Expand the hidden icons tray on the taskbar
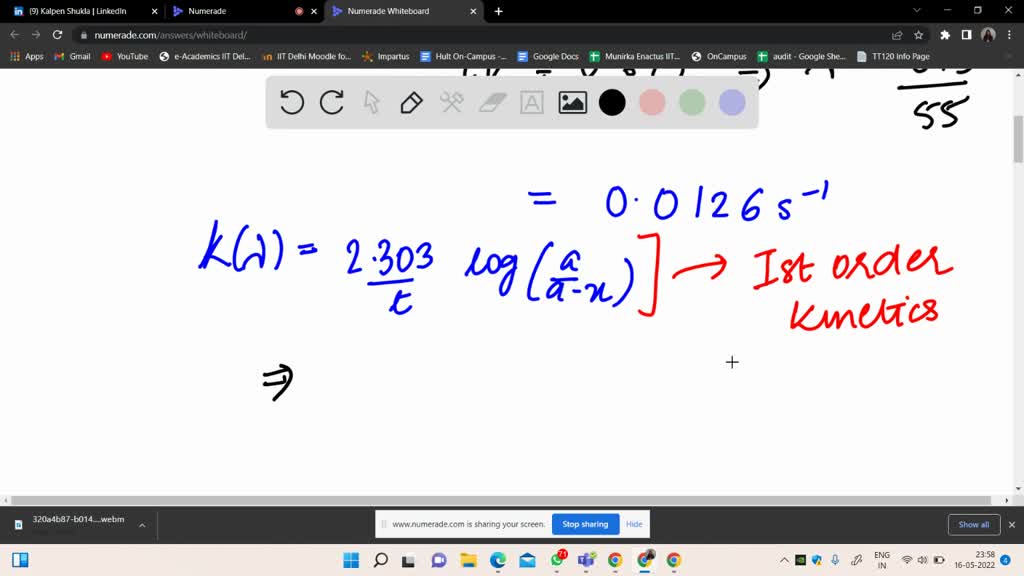The height and width of the screenshot is (576, 1024). click(784, 560)
